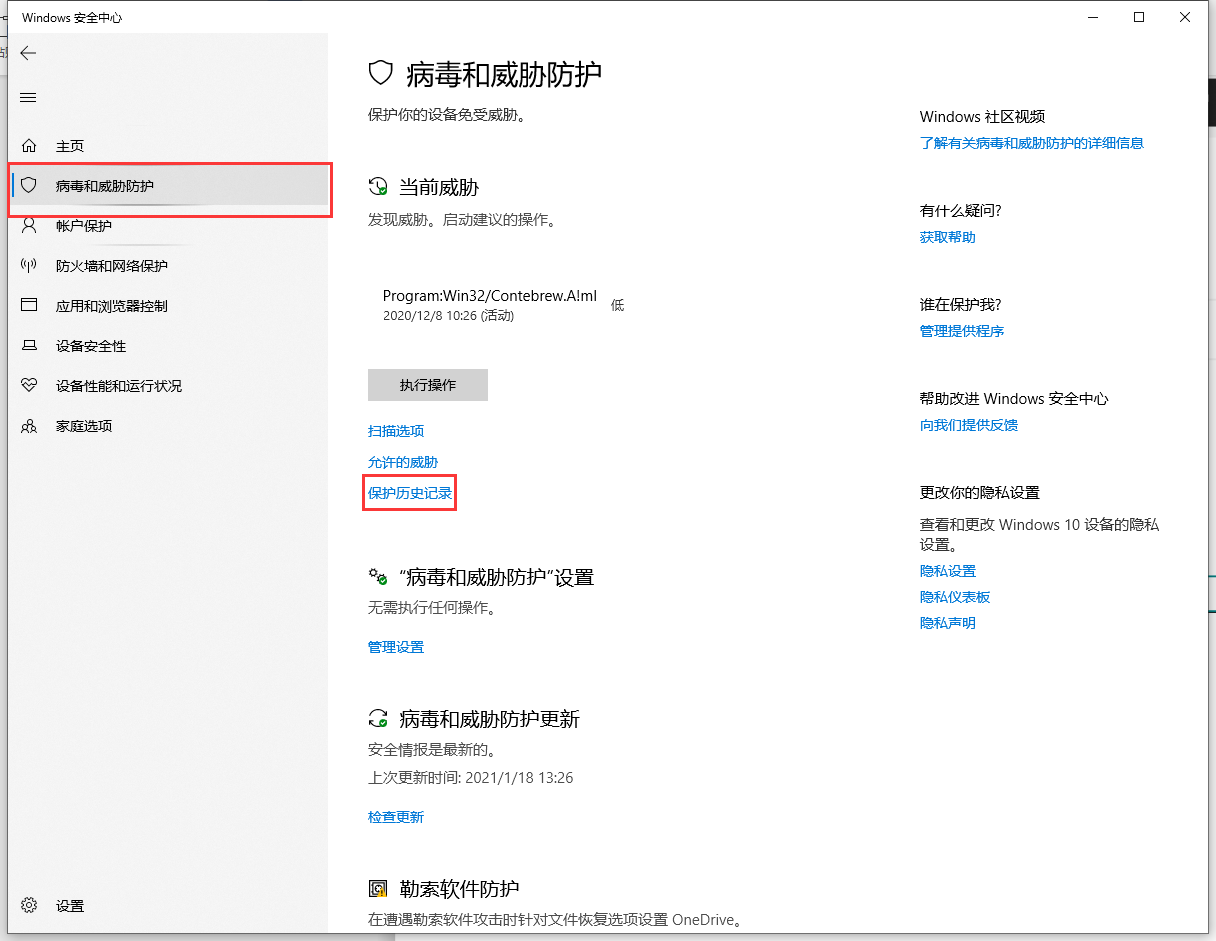The image size is (1216, 941).
Task: Click the 检查更新 link
Action: (396, 817)
